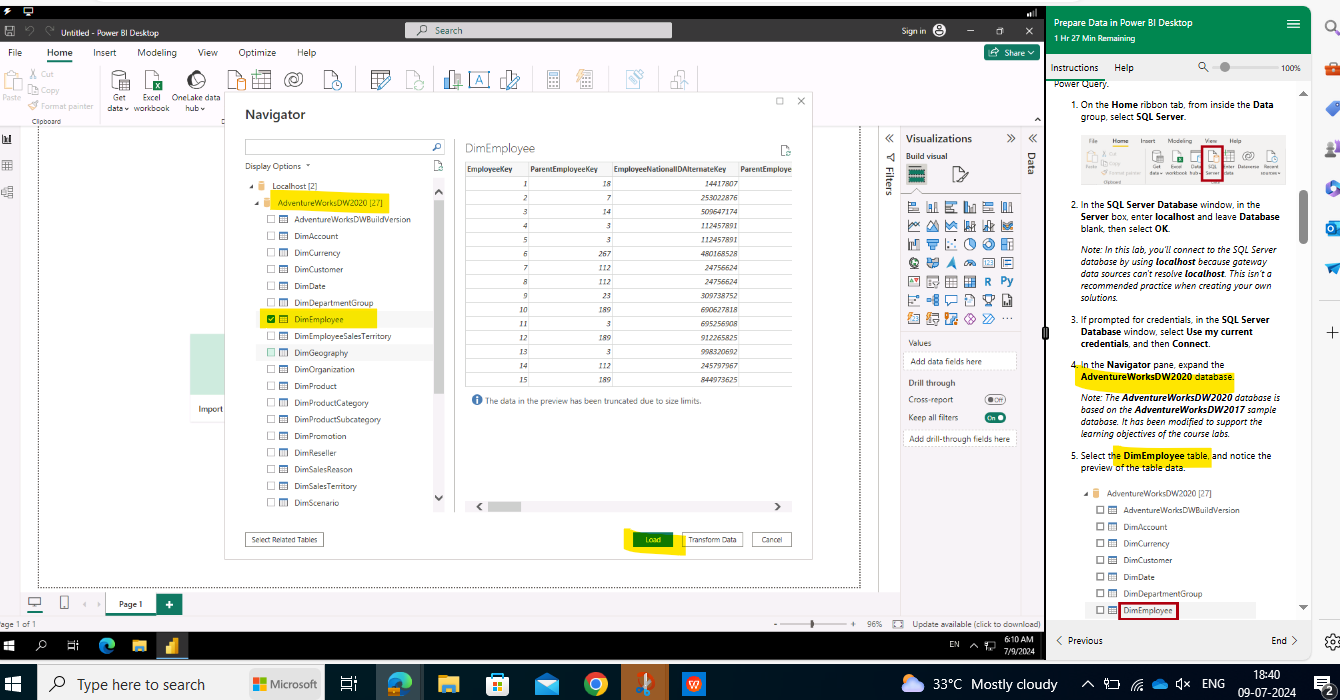
Task: Switch to the Insert ribbon tab
Action: click(104, 53)
